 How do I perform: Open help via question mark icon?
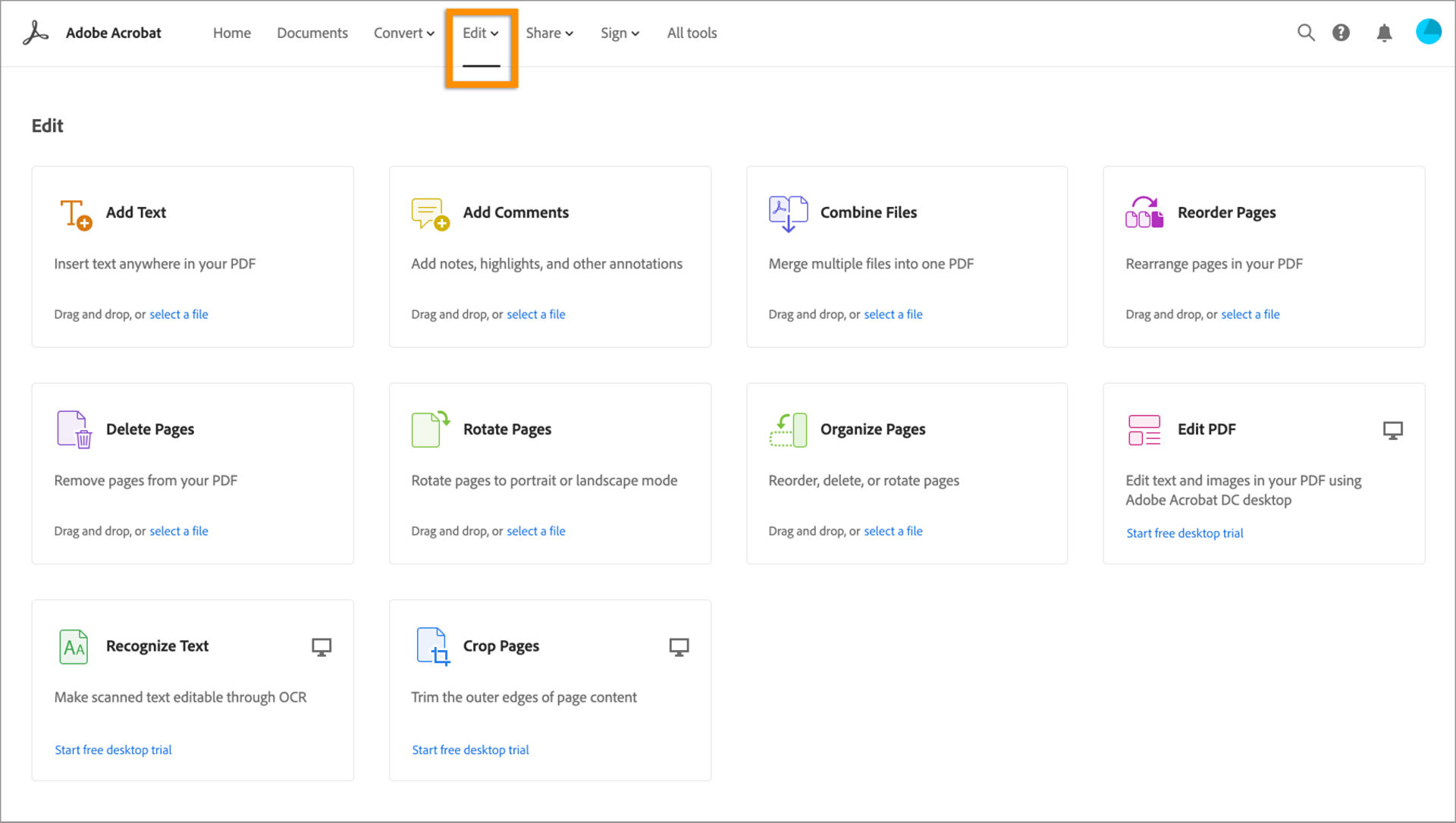(1341, 33)
